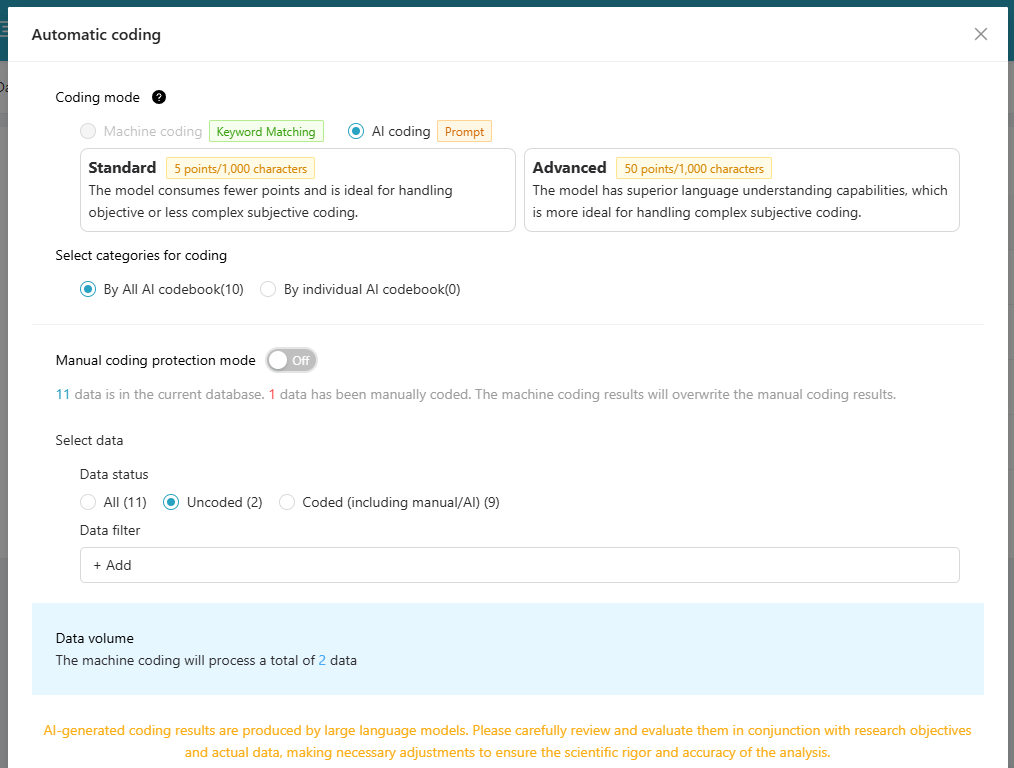The width and height of the screenshot is (1014, 768).
Task: Click the red manually coded count
Action: (x=272, y=394)
